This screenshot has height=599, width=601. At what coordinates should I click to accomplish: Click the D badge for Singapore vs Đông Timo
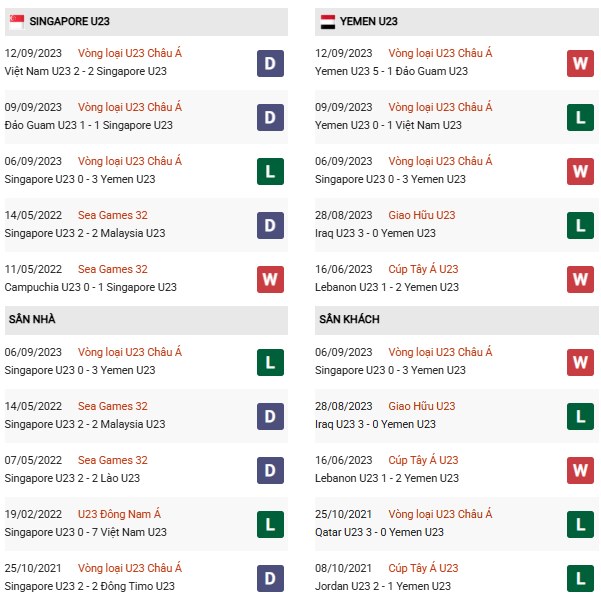point(270,578)
